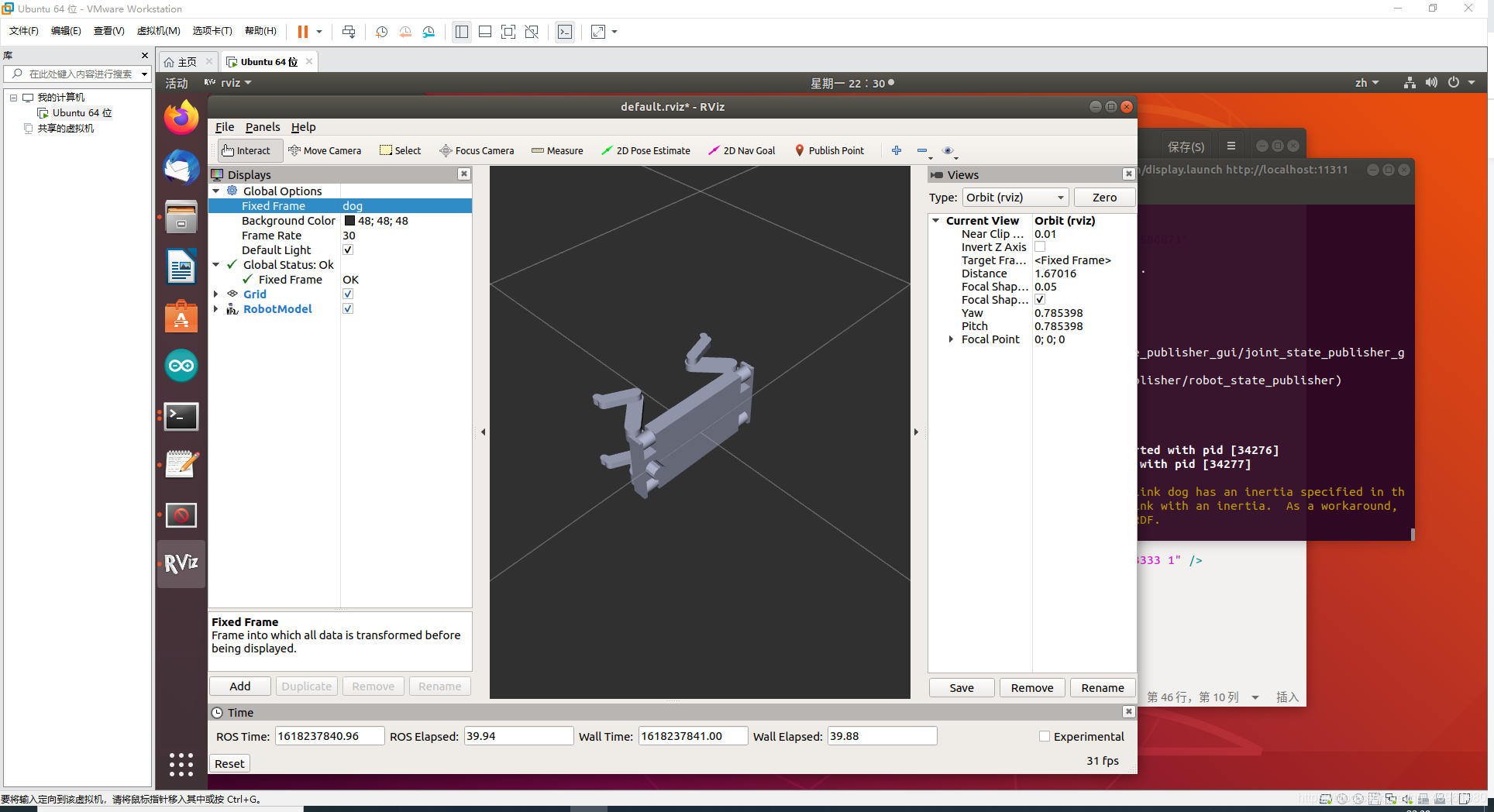This screenshot has width=1494, height=812.
Task: Click the Add display button
Action: 240,686
